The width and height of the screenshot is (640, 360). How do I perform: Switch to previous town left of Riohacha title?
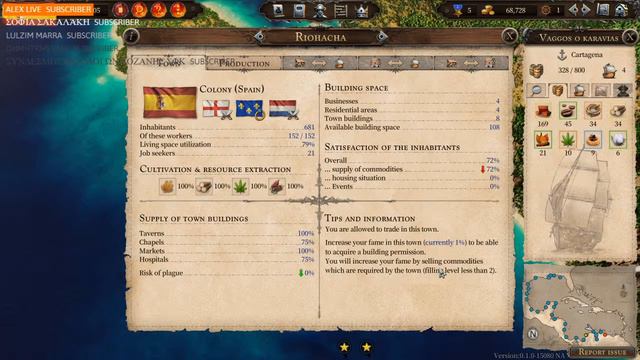pyautogui.click(x=259, y=37)
